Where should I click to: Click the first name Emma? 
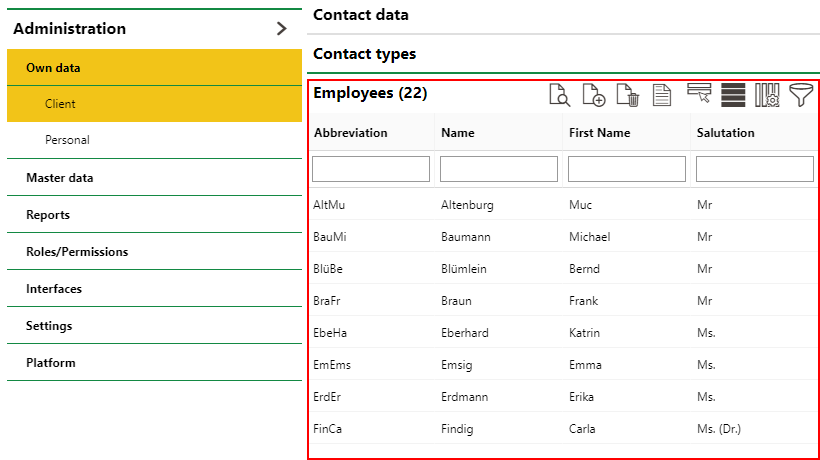pos(585,364)
